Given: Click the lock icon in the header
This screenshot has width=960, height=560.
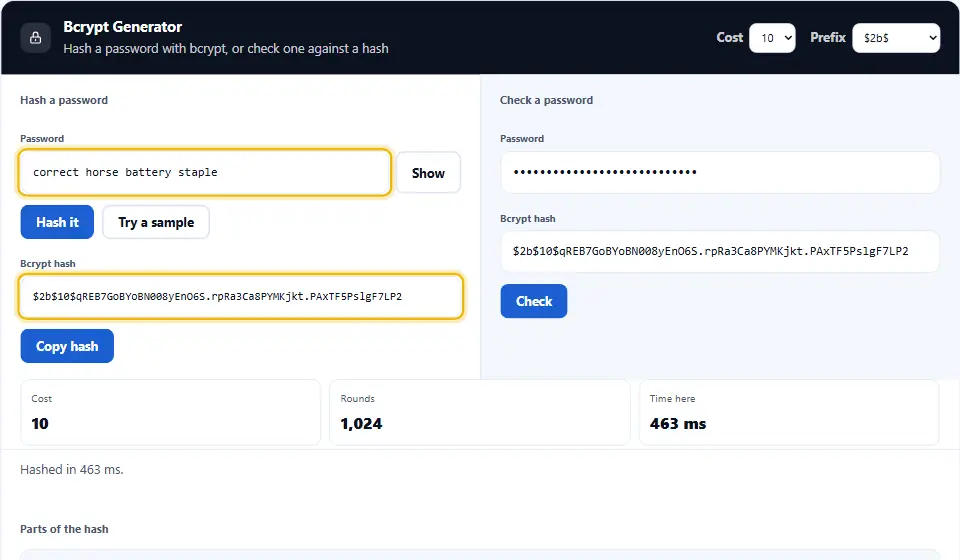Looking at the screenshot, I should [36, 38].
